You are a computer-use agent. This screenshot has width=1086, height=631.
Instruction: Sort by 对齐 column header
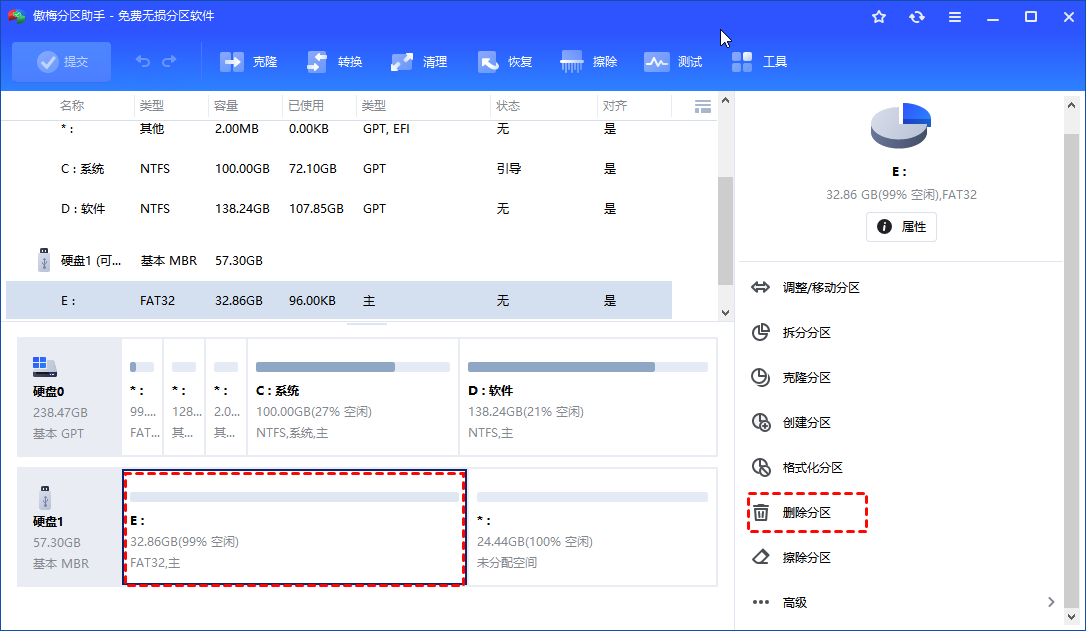(614, 106)
